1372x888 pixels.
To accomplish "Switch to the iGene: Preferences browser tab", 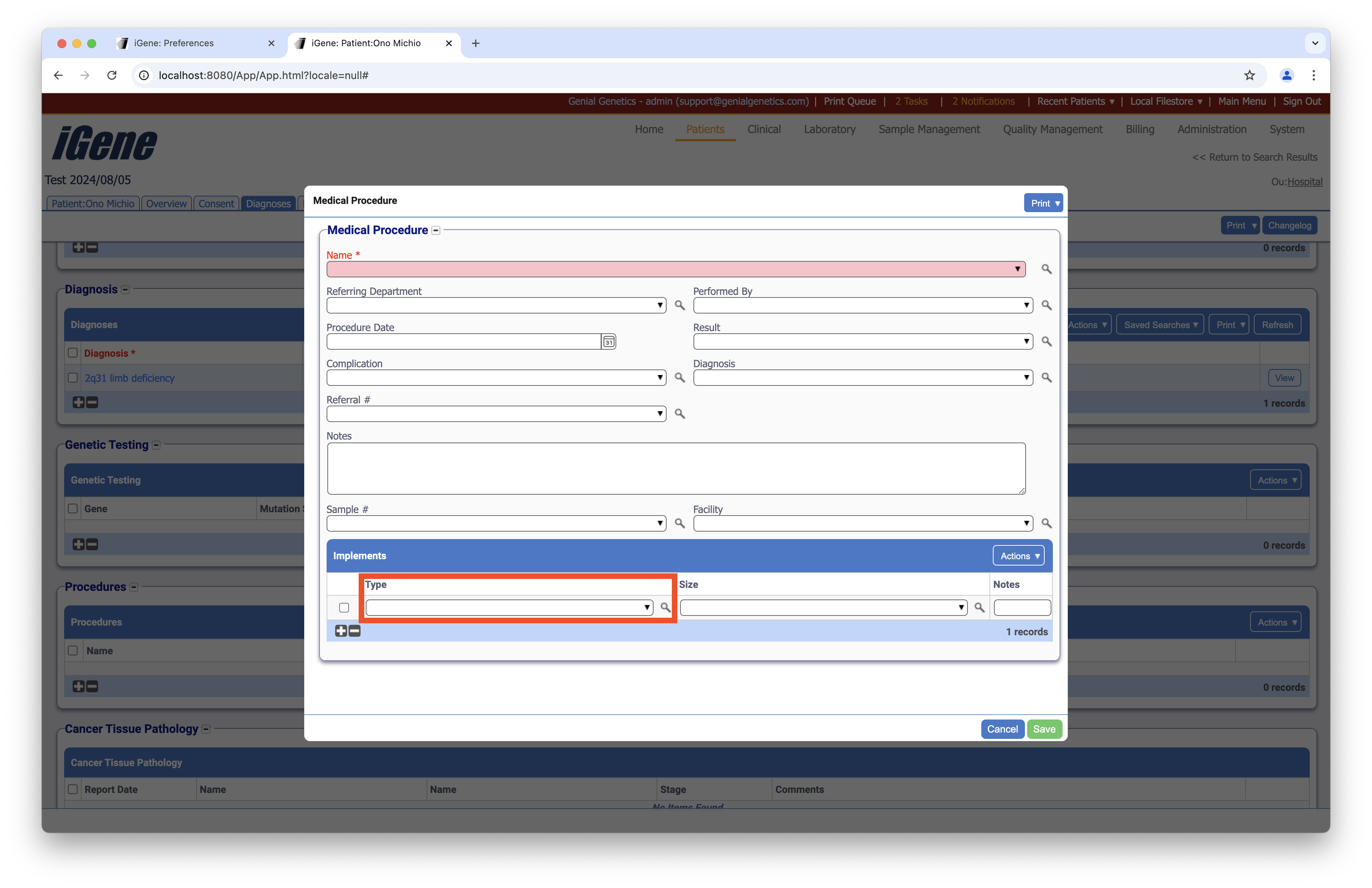I will (x=173, y=43).
